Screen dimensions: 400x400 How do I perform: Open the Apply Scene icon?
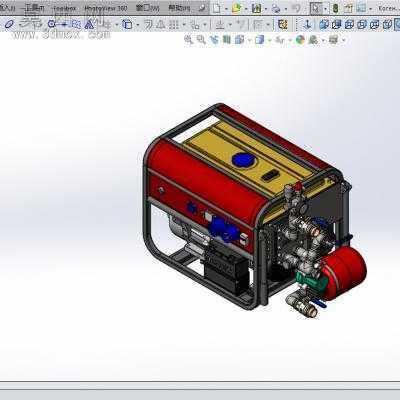(x=313, y=40)
